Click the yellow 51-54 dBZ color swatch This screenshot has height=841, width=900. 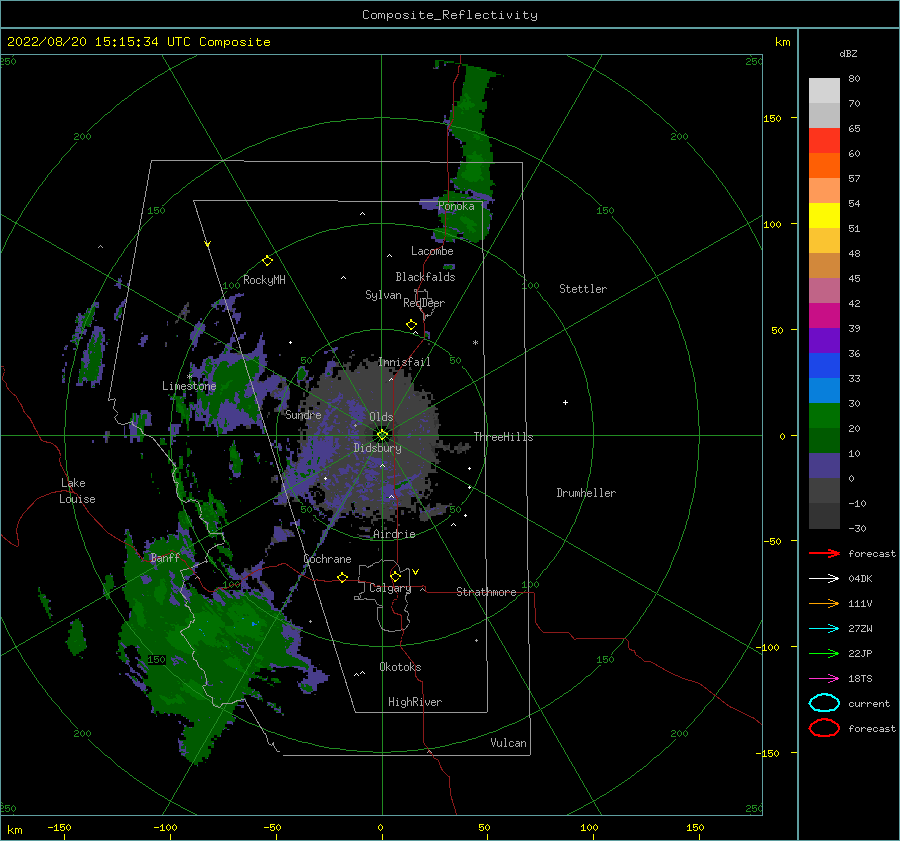click(x=824, y=216)
